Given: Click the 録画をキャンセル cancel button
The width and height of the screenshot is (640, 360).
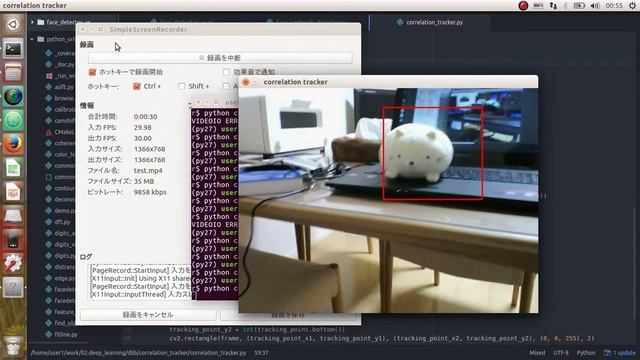Looking at the screenshot, I should click(x=148, y=315).
